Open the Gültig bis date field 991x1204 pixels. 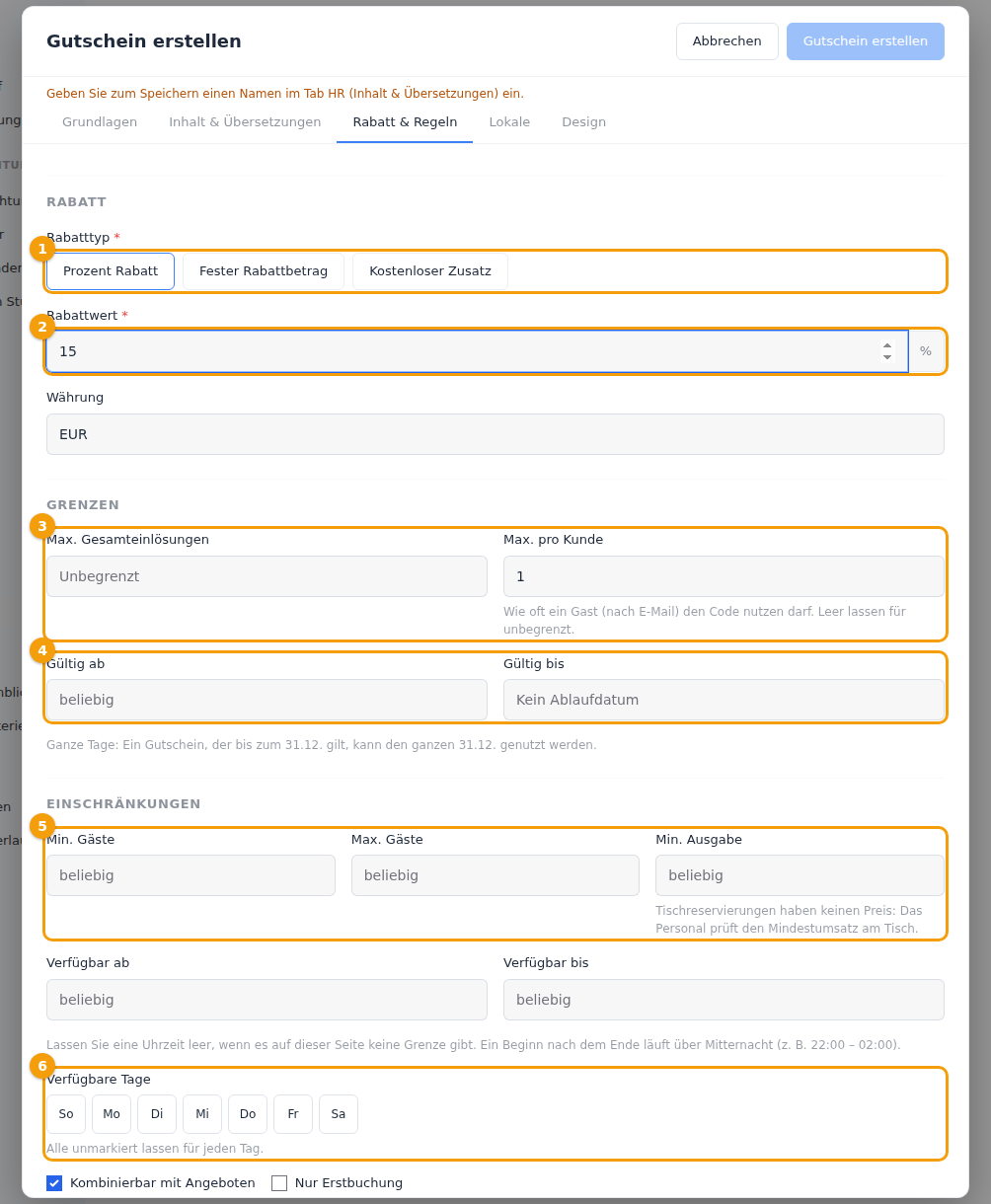point(724,700)
